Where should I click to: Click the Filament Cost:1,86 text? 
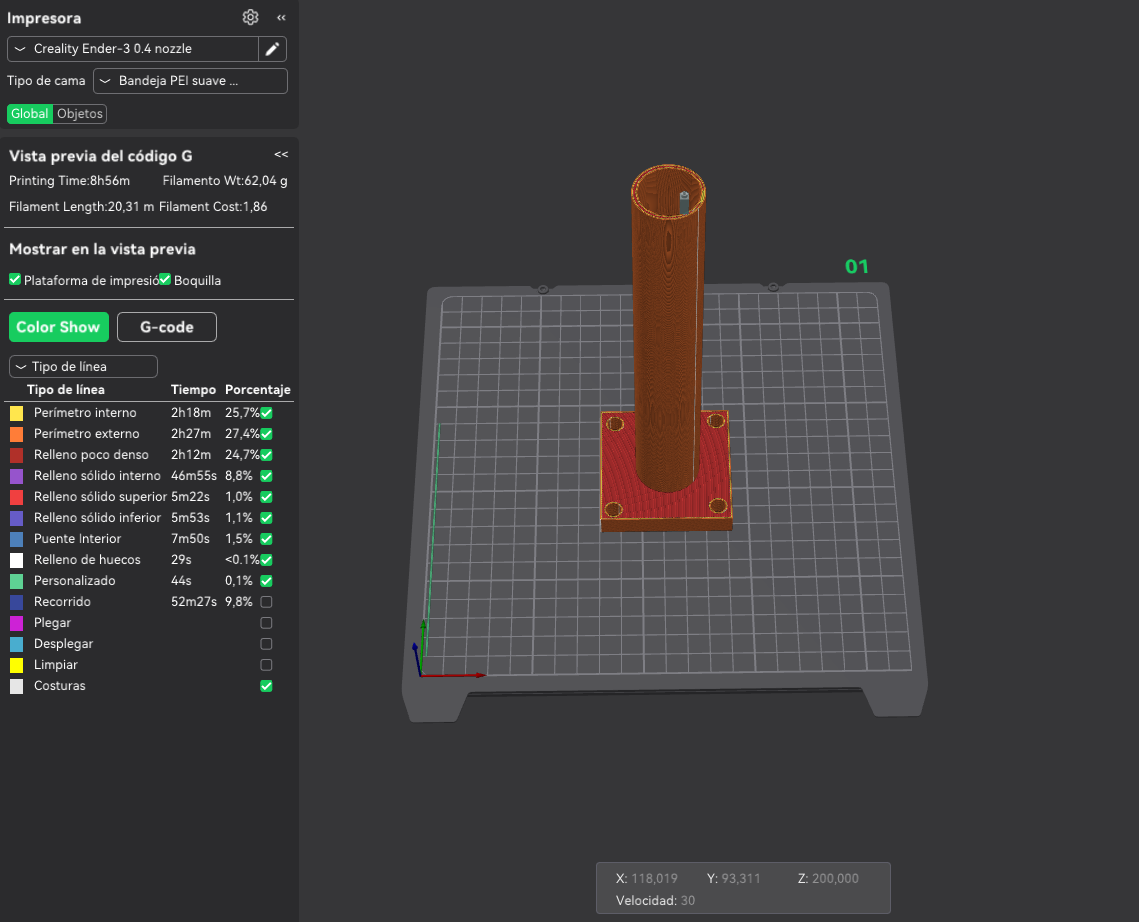[x=213, y=206]
